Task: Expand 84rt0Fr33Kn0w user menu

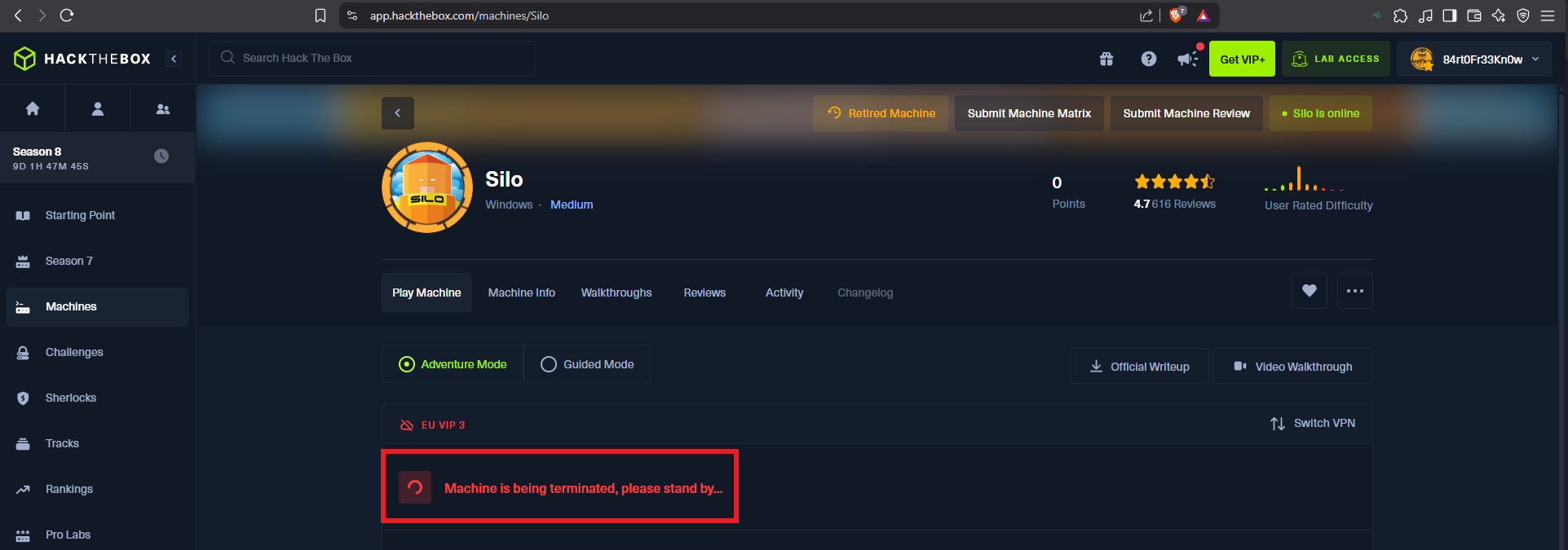Action: click(x=1474, y=59)
